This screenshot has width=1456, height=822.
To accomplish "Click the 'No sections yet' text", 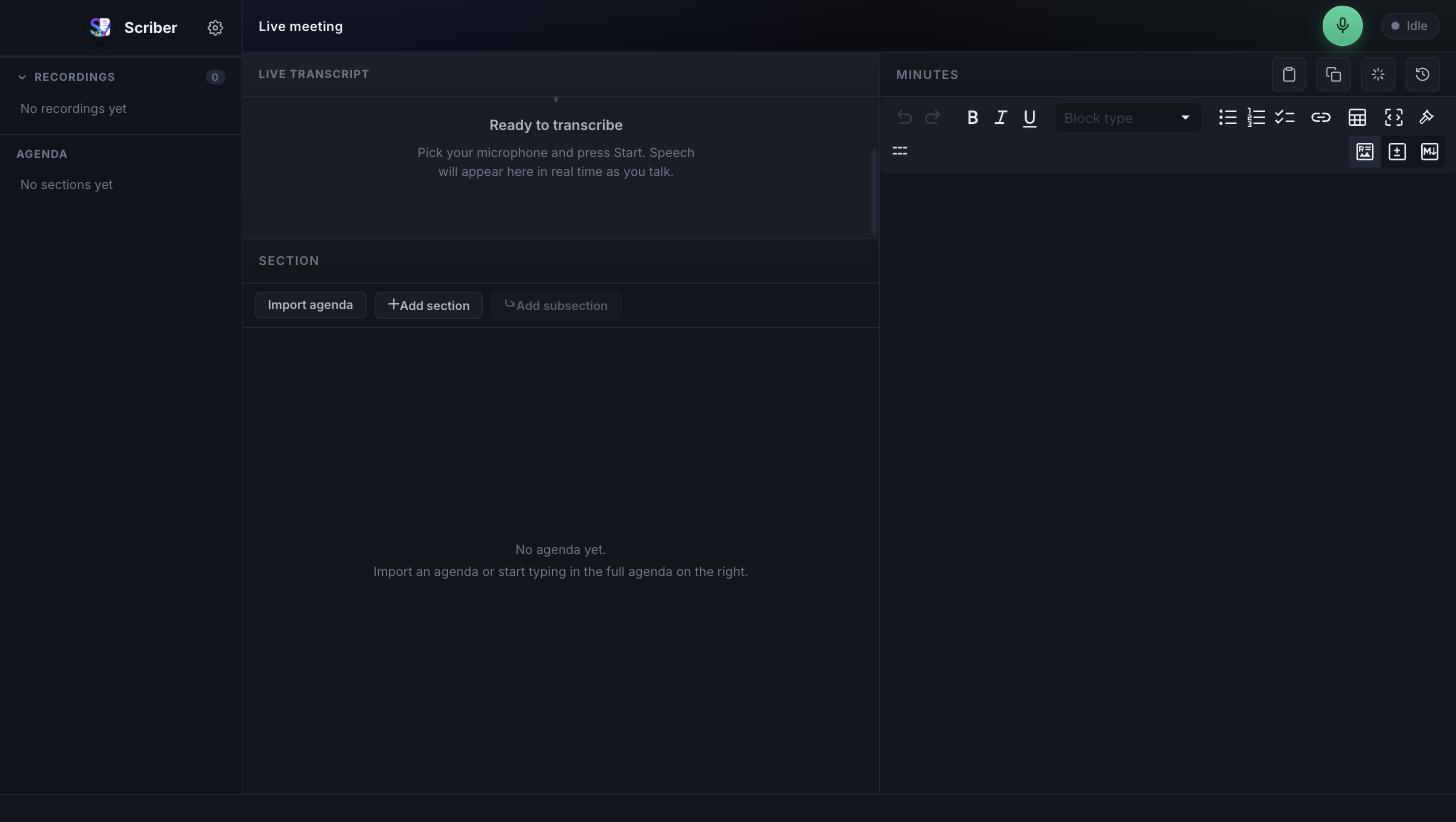I will pos(66,184).
